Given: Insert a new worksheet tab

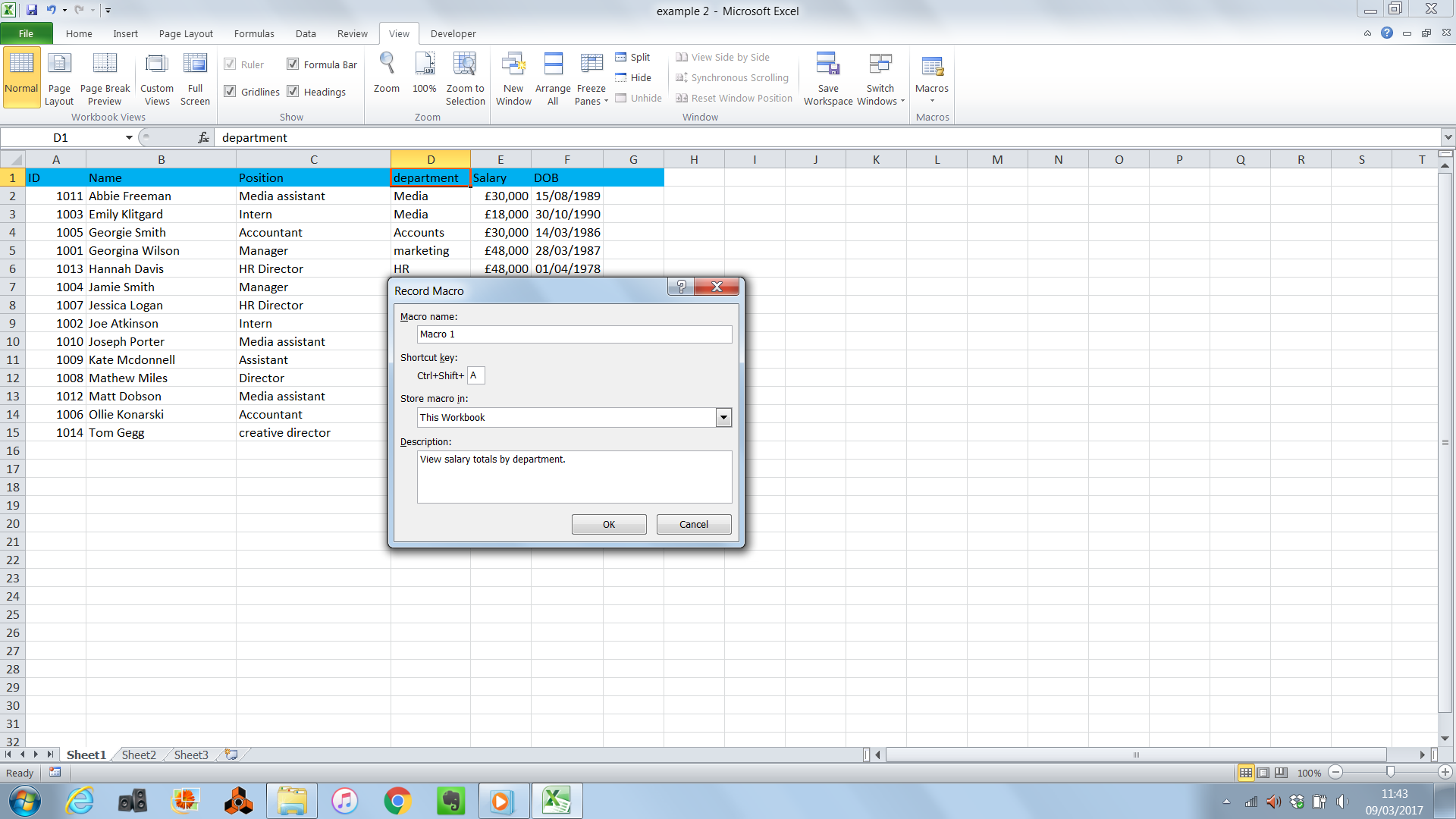Looking at the screenshot, I should click(x=231, y=755).
